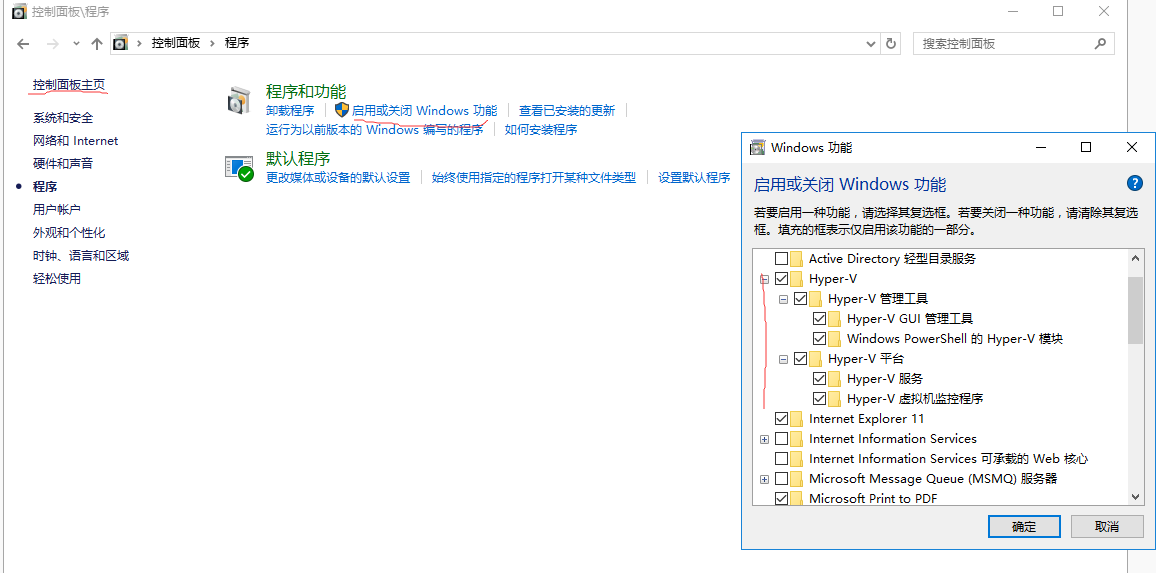The width and height of the screenshot is (1156, 573).
Task: Click the Microsoft Print to PDF folder icon
Action: tap(796, 499)
